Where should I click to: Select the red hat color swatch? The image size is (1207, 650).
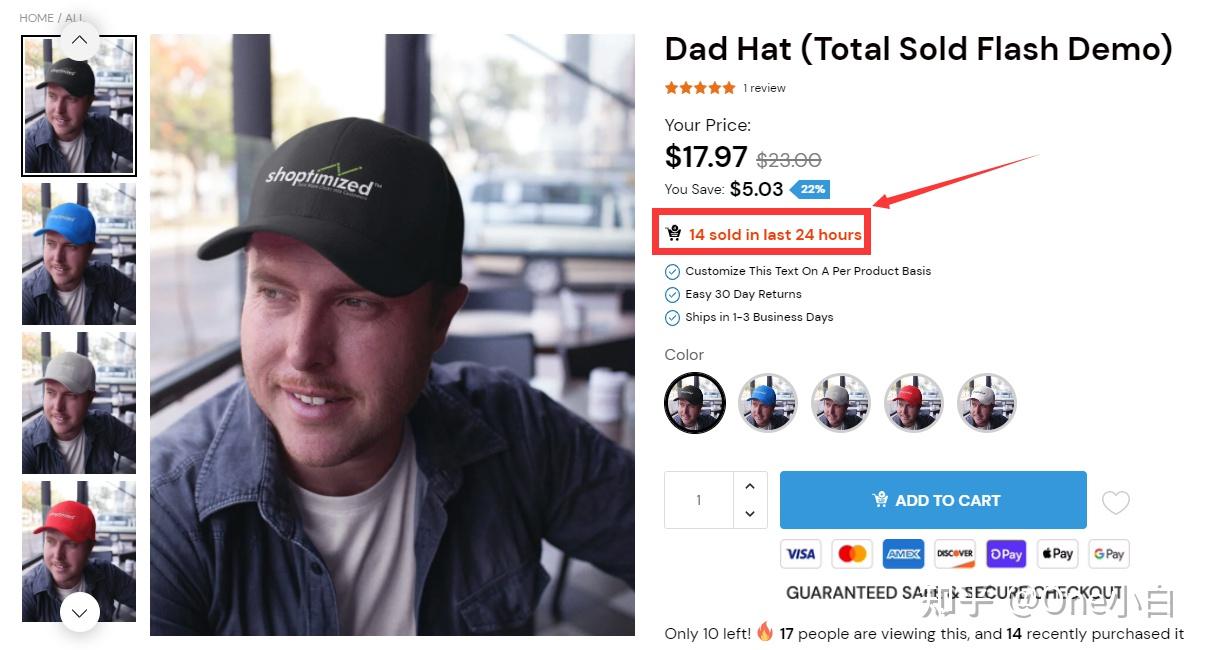point(914,403)
